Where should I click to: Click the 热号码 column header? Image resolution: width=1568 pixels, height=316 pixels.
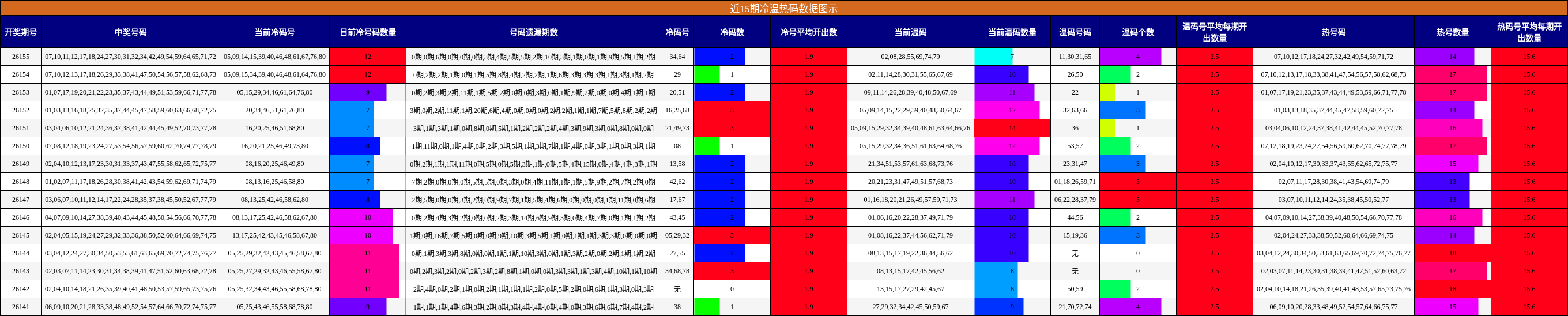click(x=1333, y=32)
